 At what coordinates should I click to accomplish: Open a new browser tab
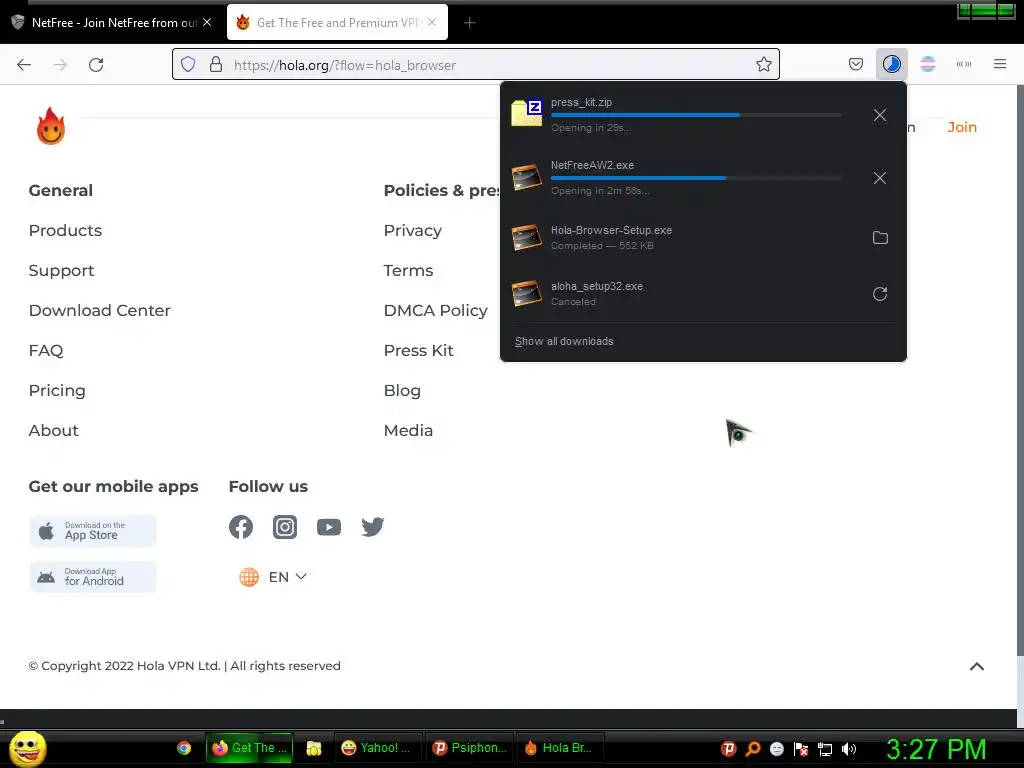coord(469,23)
